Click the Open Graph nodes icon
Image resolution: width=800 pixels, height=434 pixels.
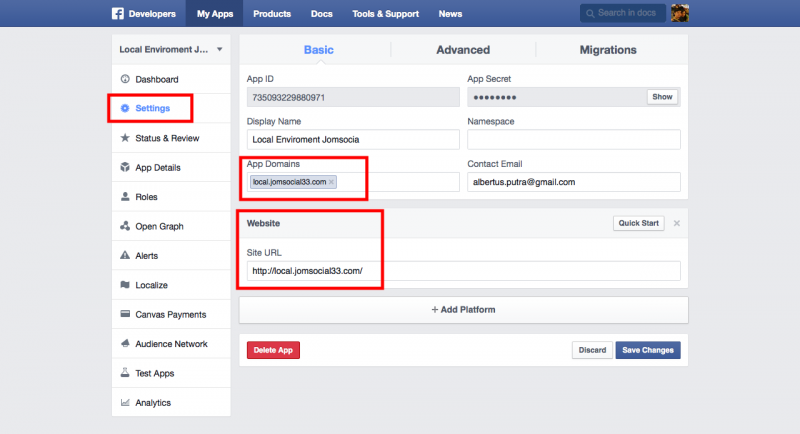125,226
